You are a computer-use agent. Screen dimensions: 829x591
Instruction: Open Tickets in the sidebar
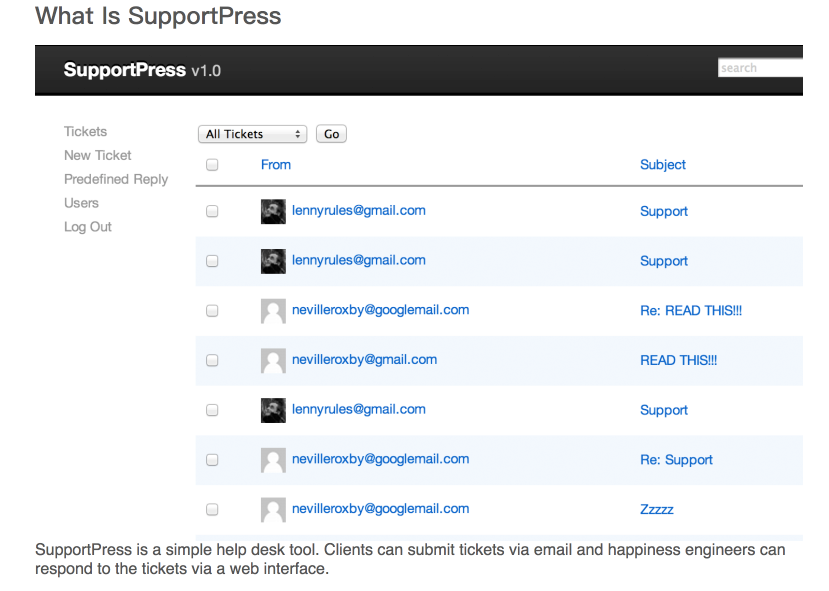pyautogui.click(x=85, y=132)
